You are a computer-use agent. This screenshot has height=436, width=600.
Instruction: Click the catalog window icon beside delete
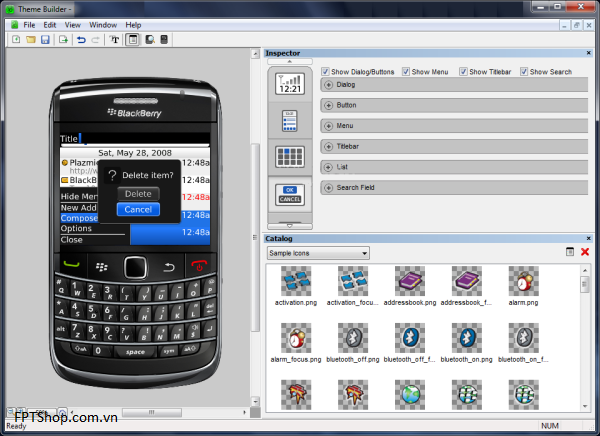570,251
